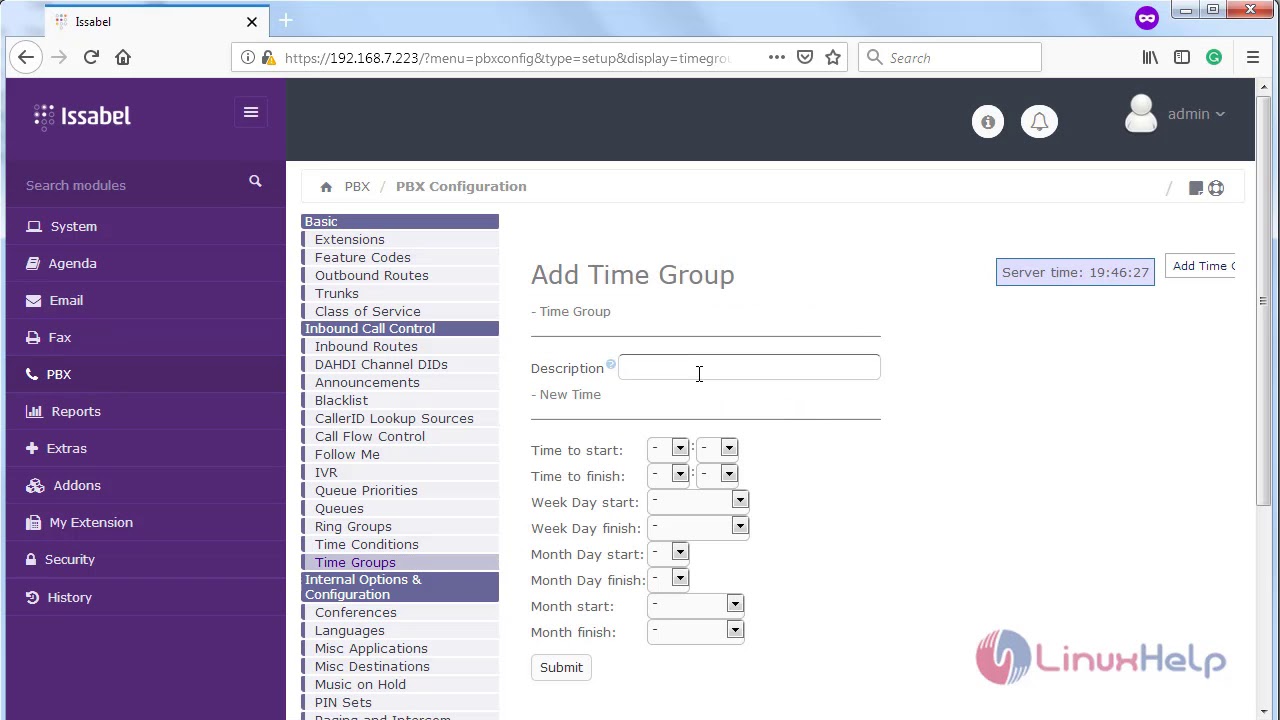1280x720 pixels.
Task: Click the Grammarly extension icon
Action: pyautogui.click(x=1214, y=57)
